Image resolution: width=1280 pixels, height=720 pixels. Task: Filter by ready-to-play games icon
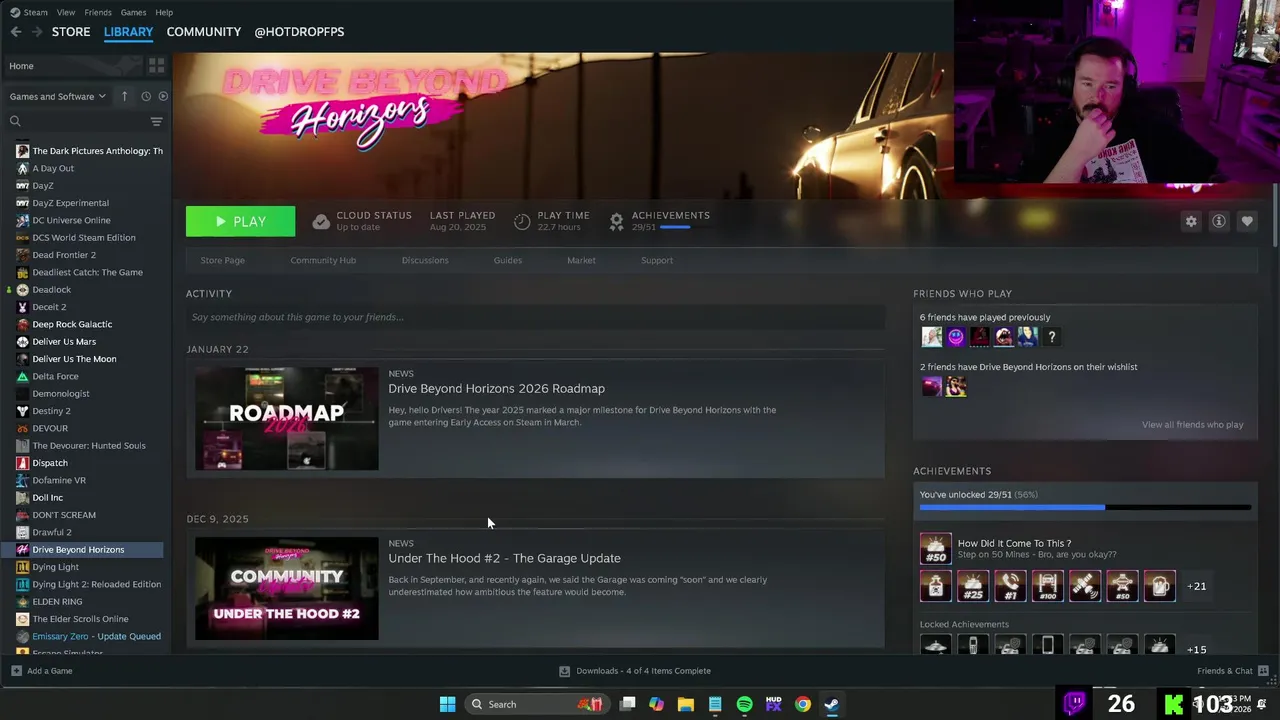[163, 96]
